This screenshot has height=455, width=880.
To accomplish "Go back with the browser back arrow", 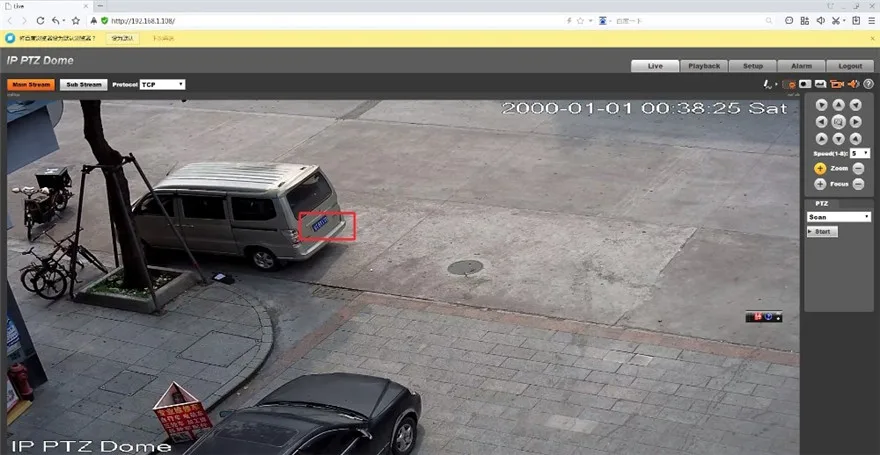I will [x=10, y=21].
